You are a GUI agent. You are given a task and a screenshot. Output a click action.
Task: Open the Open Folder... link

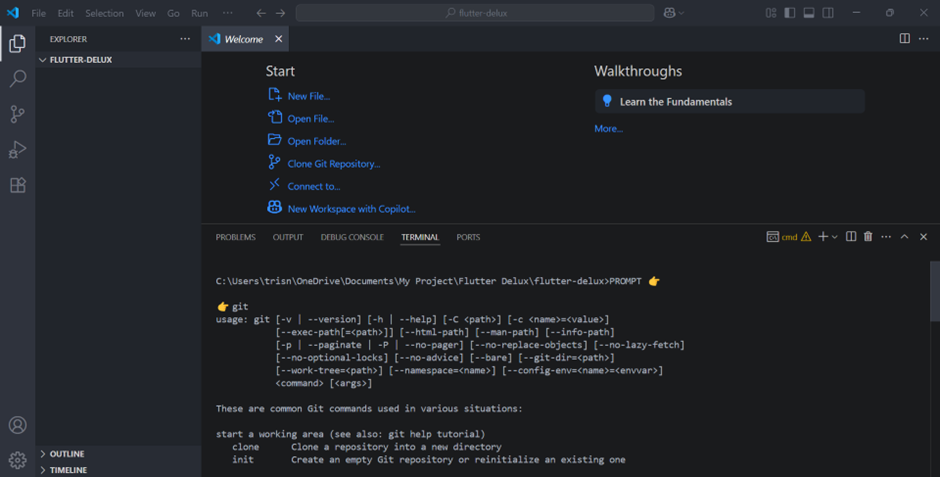click(x=317, y=141)
